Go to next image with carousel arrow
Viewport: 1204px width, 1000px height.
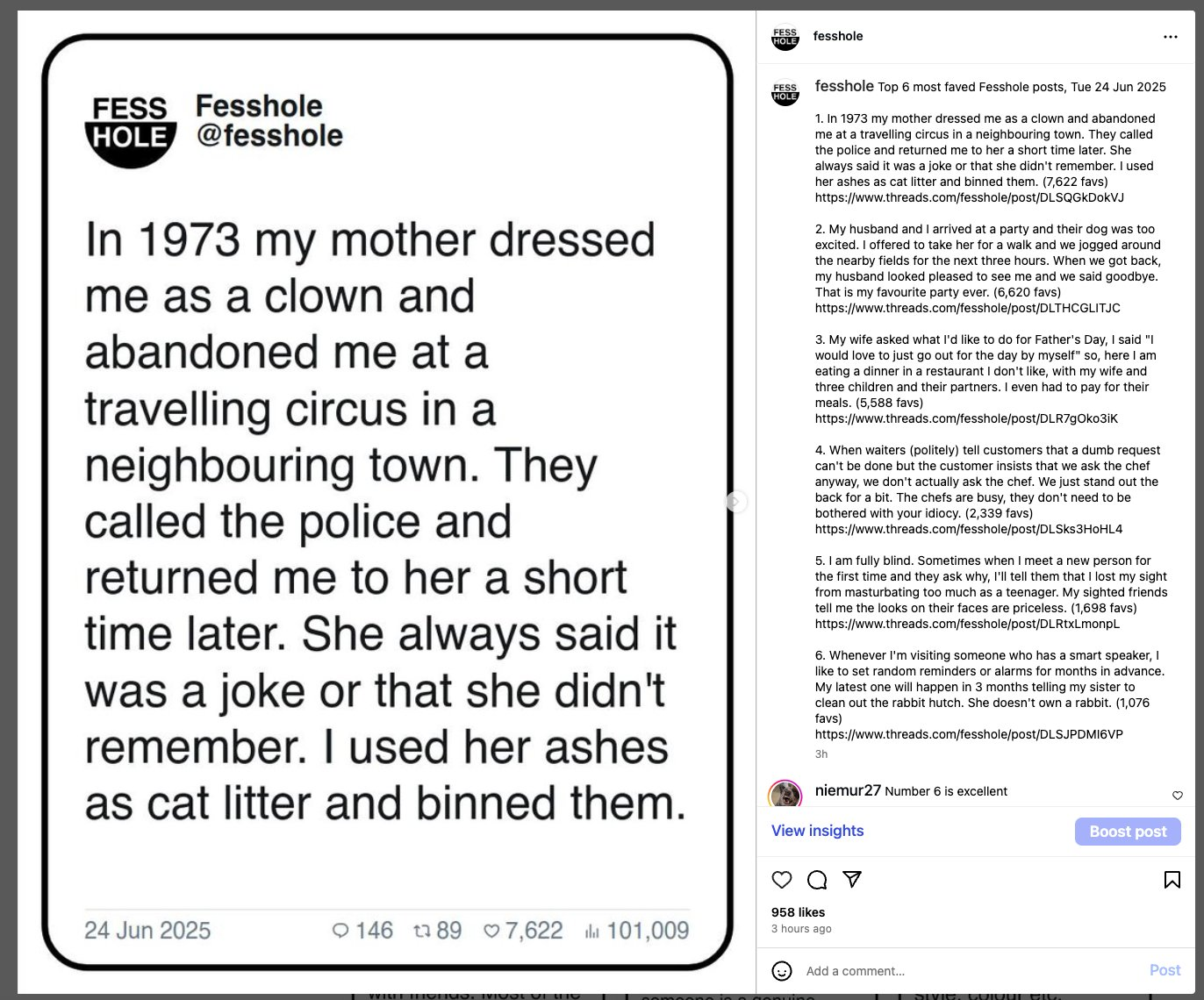click(736, 501)
